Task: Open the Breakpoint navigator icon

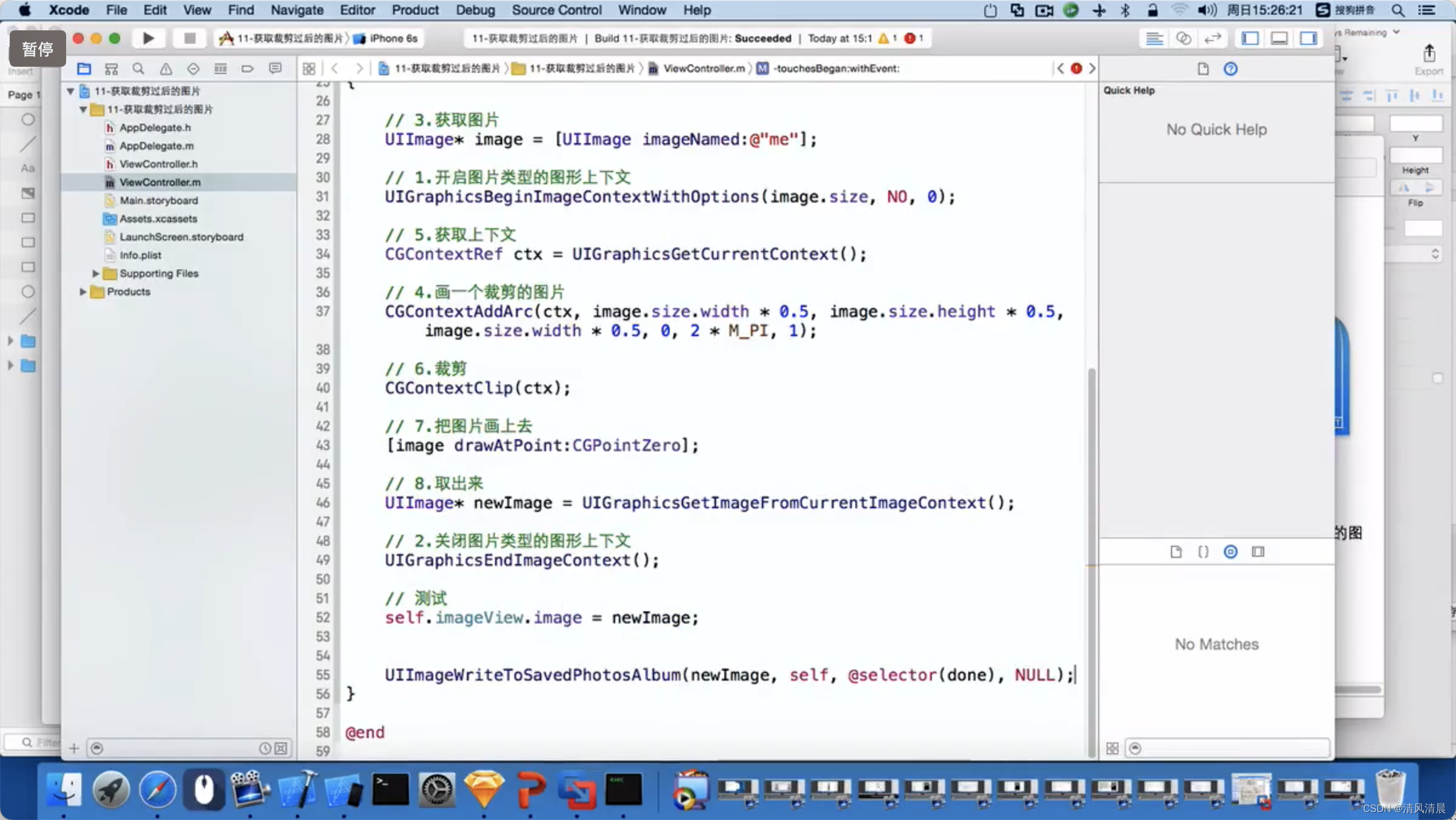Action: (248, 69)
